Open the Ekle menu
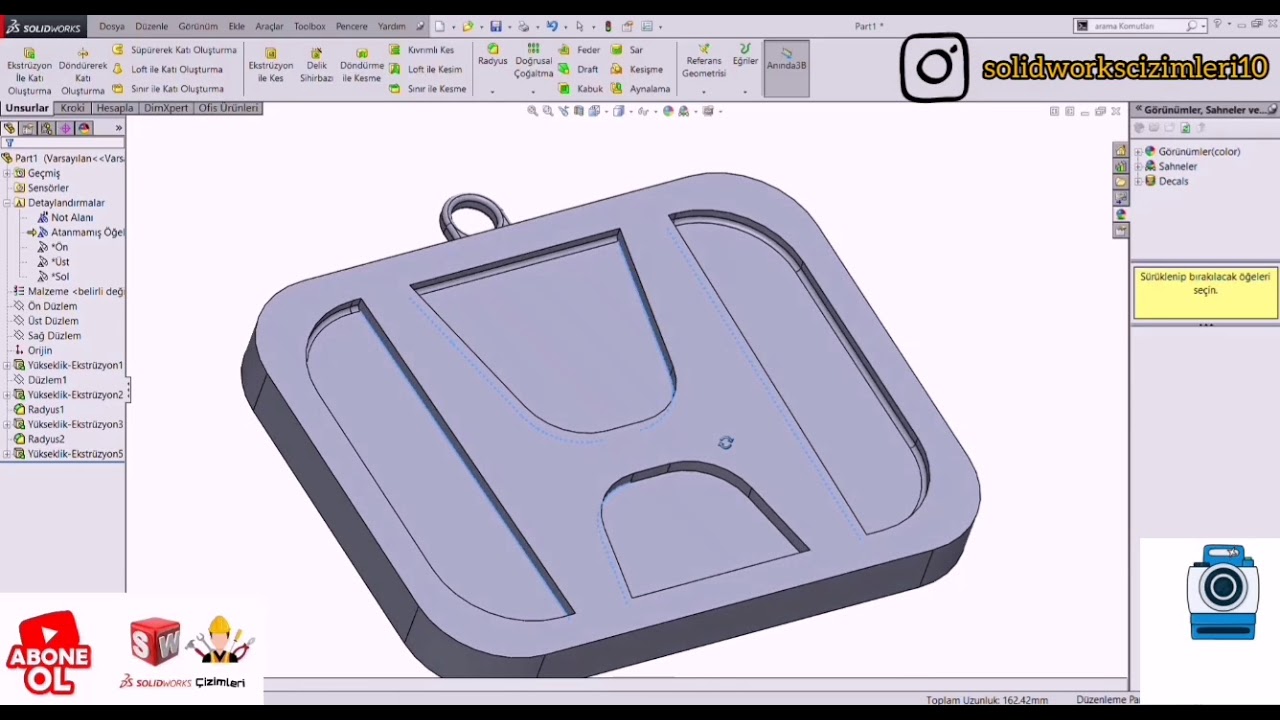 point(236,26)
